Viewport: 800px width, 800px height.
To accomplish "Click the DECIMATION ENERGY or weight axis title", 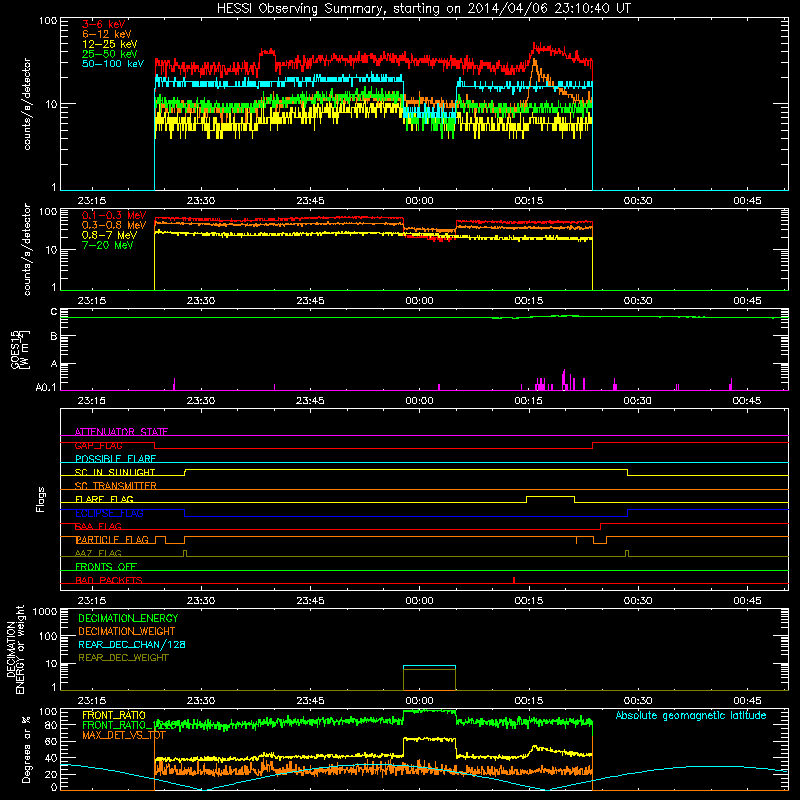I will pos(16,649).
